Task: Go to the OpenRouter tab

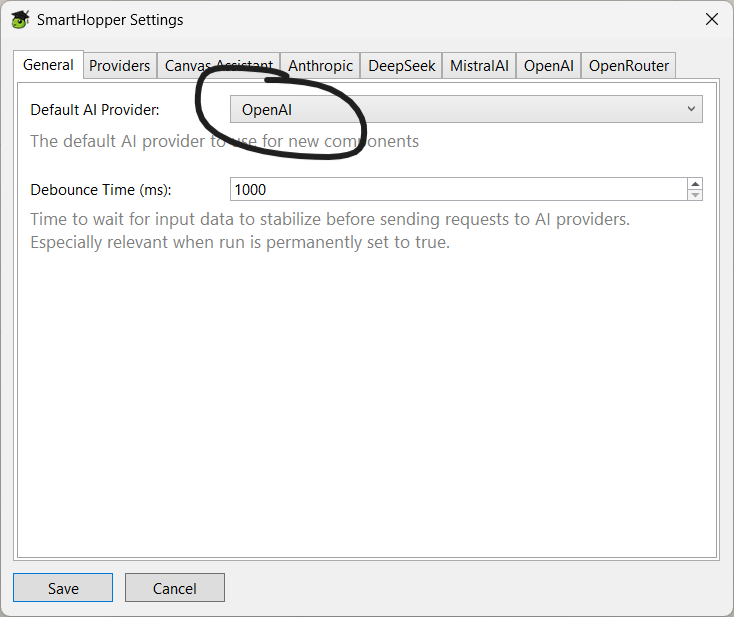Action: coord(628,66)
